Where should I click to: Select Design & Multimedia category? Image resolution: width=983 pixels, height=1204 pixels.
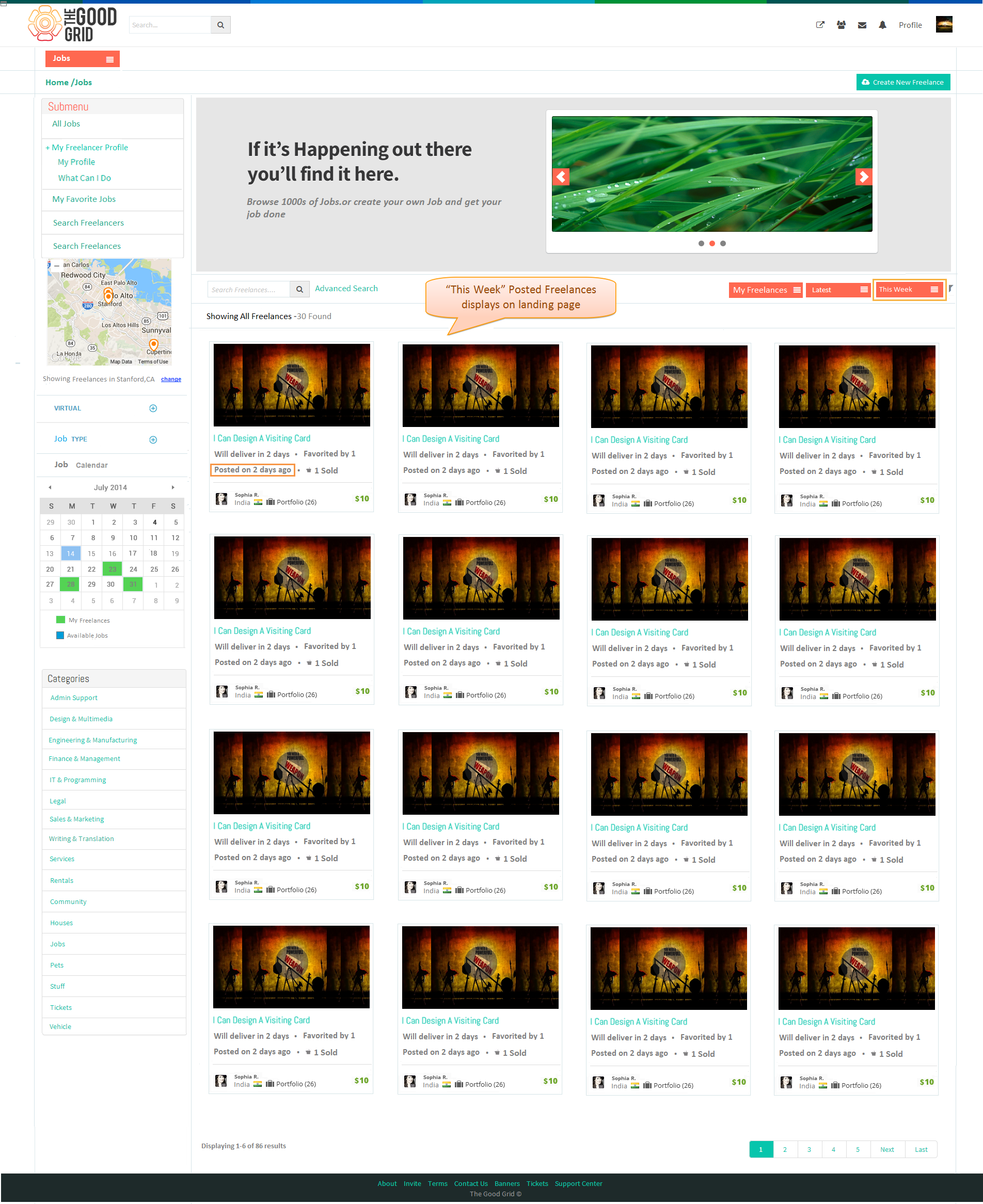[81, 719]
